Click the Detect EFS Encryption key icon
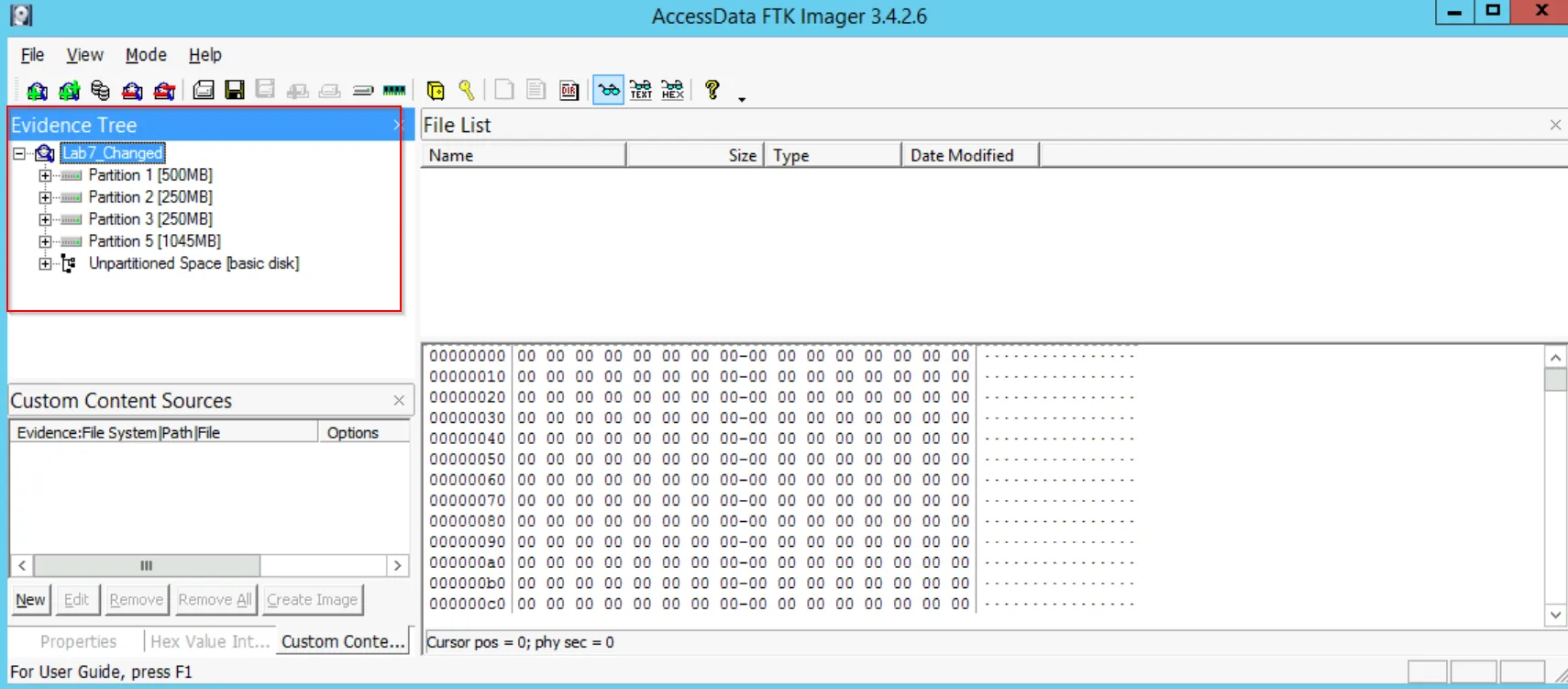The height and width of the screenshot is (689, 1568). 467,90
